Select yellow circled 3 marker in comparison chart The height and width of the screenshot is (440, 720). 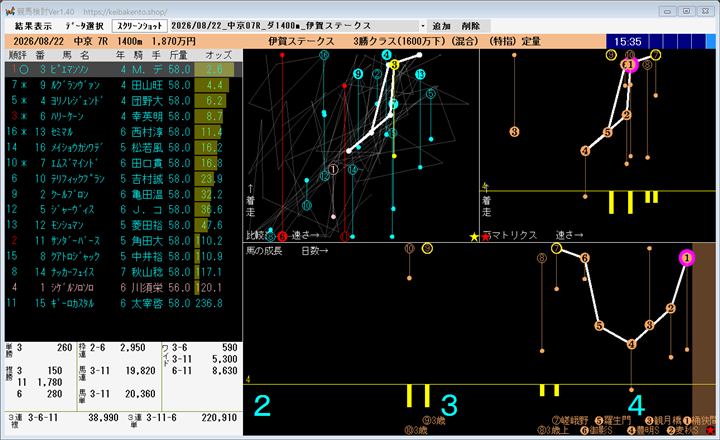click(x=394, y=65)
